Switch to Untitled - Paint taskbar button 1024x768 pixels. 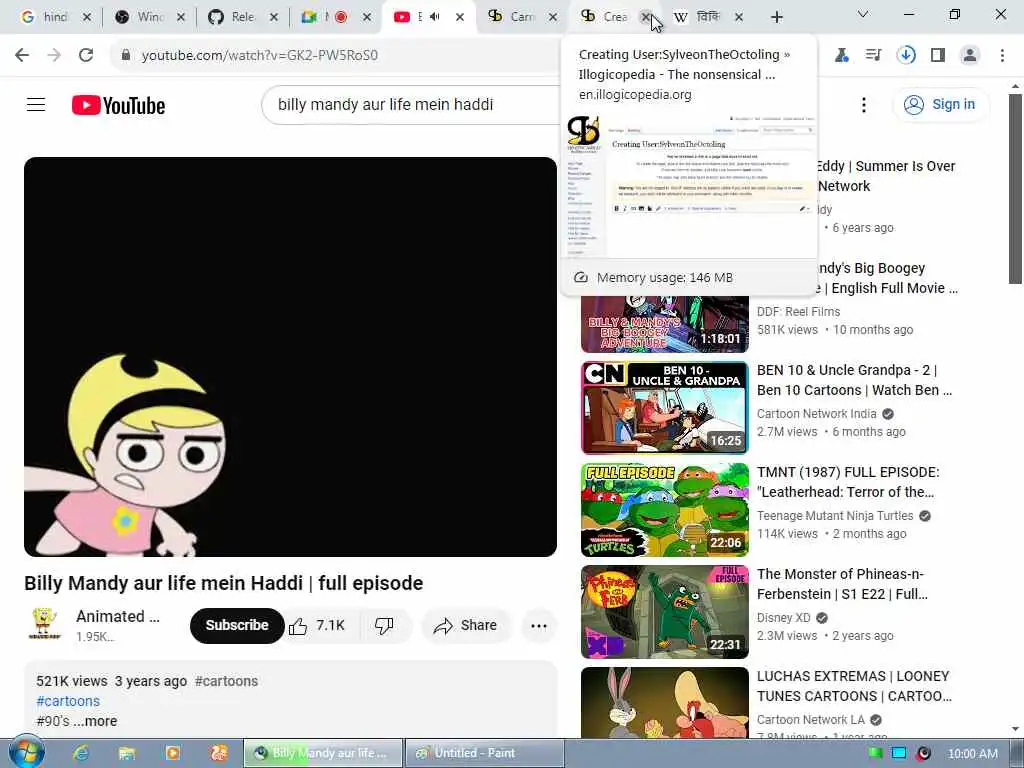(485, 753)
